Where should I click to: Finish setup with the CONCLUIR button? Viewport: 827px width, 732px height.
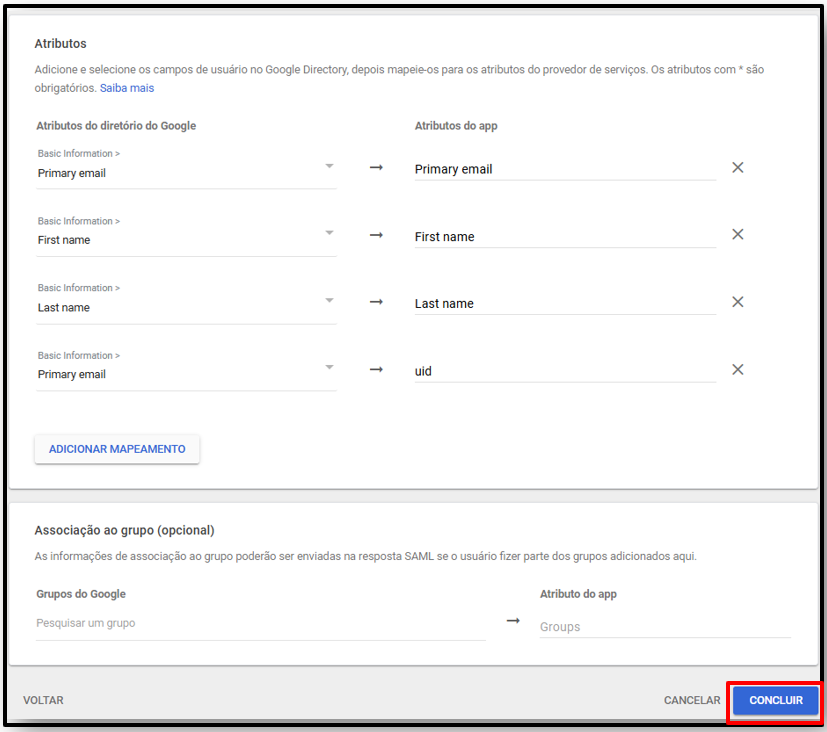(776, 700)
